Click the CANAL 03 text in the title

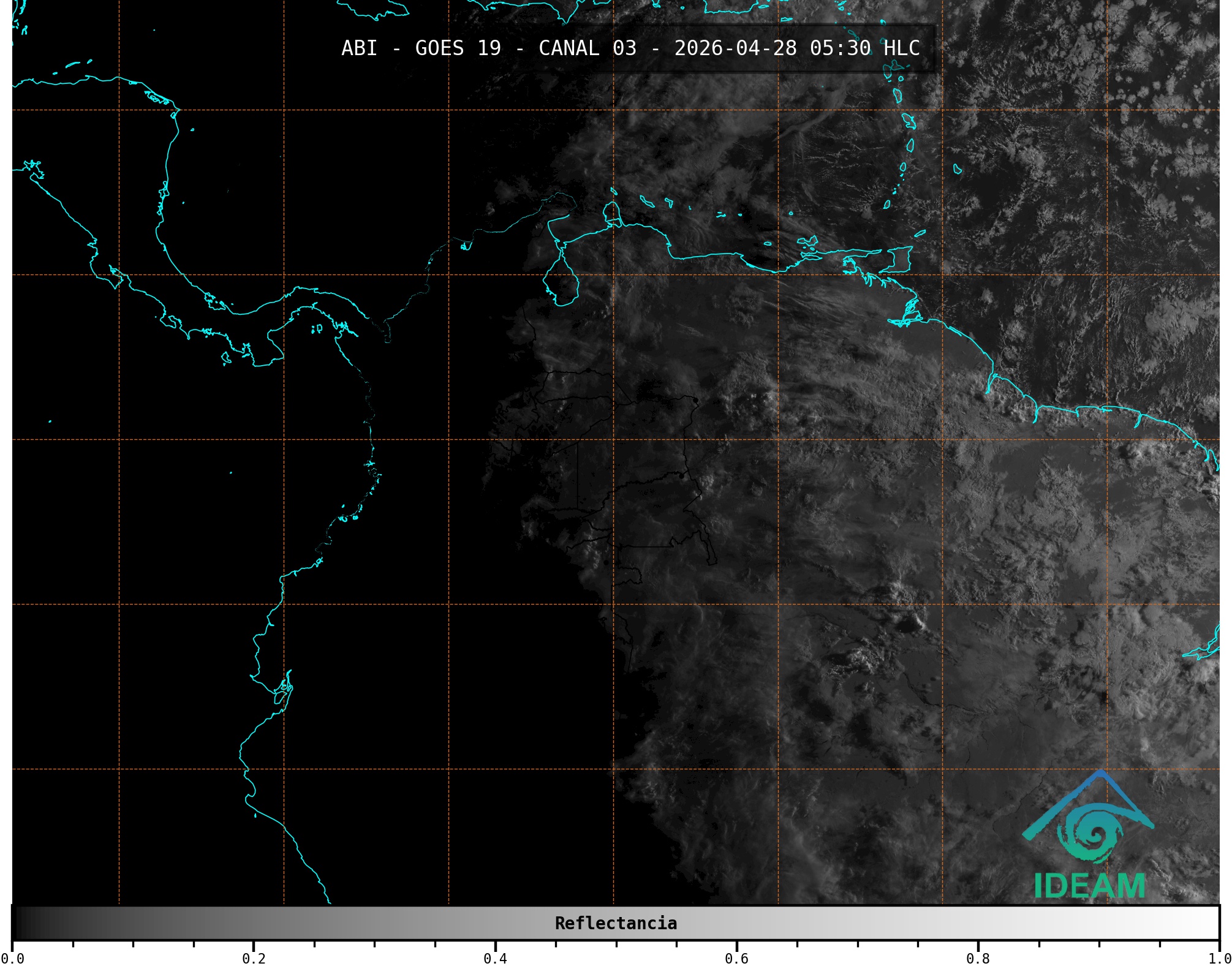pos(587,48)
